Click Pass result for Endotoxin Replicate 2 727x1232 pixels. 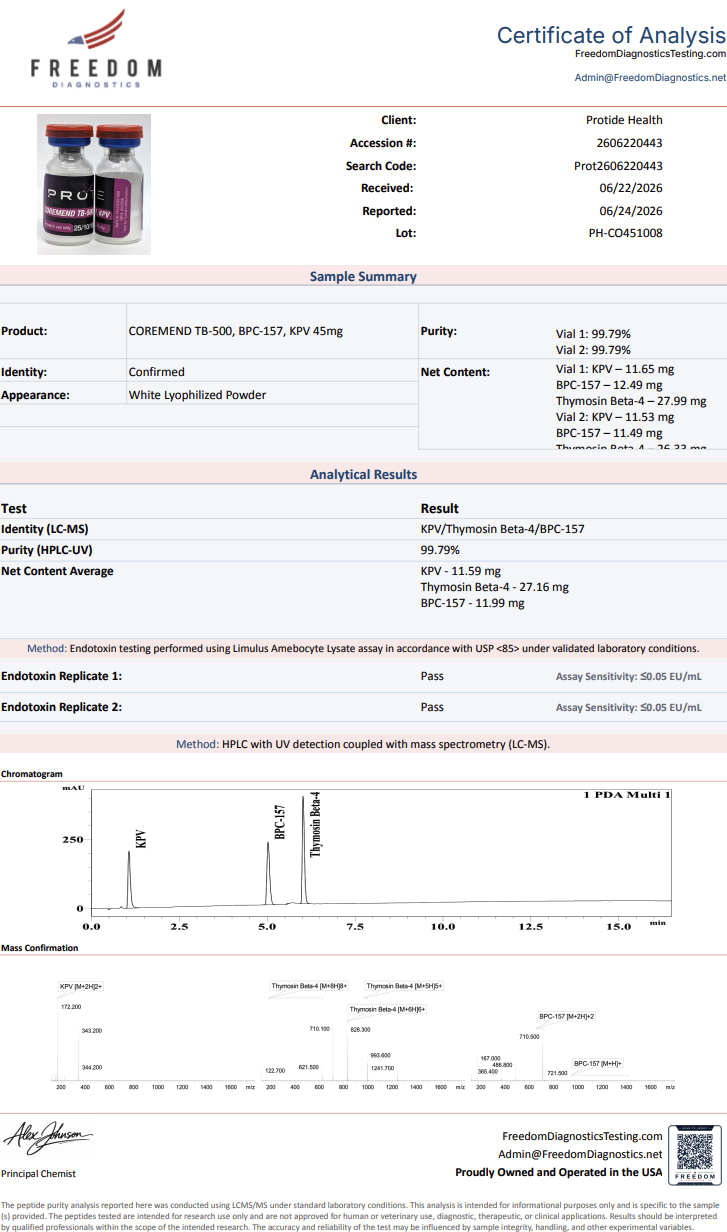432,707
